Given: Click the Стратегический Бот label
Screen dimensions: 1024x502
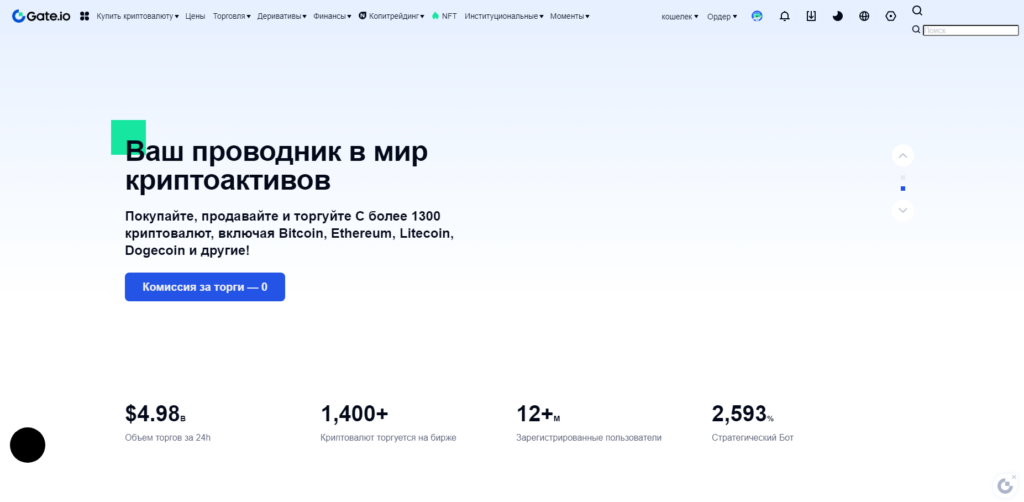Looking at the screenshot, I should (752, 437).
